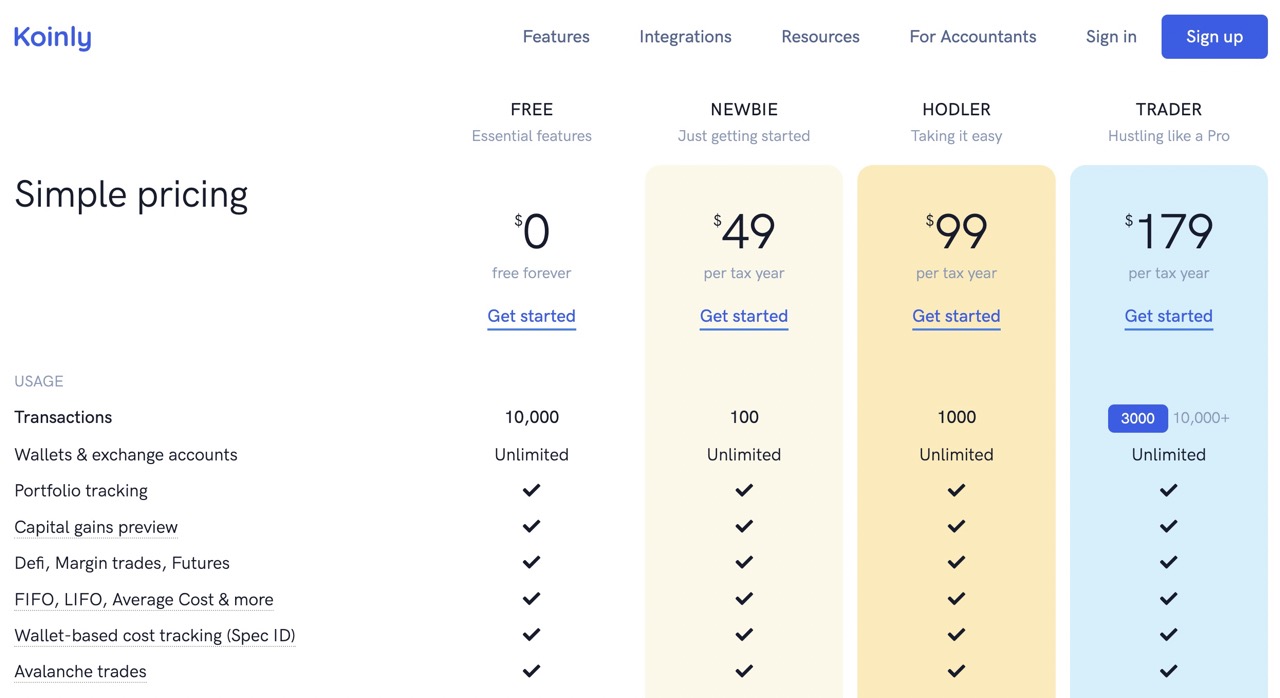The width and height of the screenshot is (1280, 698).
Task: Click the Defi checkmark in the TRADER column
Action: click(1168, 562)
